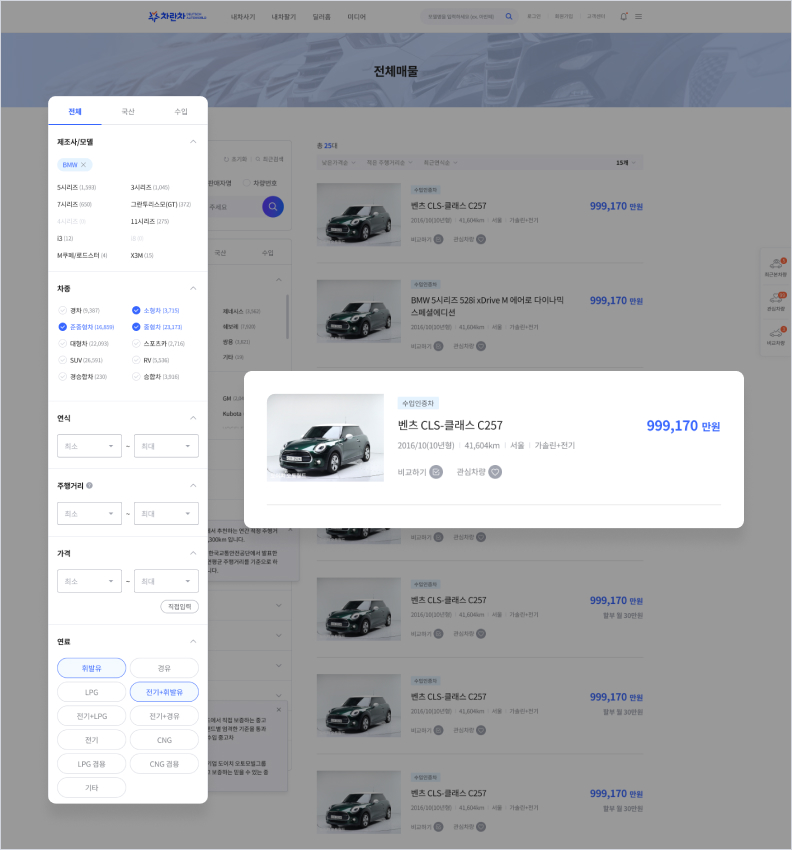The width and height of the screenshot is (792, 850).
Task: Open the 내차사기 menu
Action: 243,17
